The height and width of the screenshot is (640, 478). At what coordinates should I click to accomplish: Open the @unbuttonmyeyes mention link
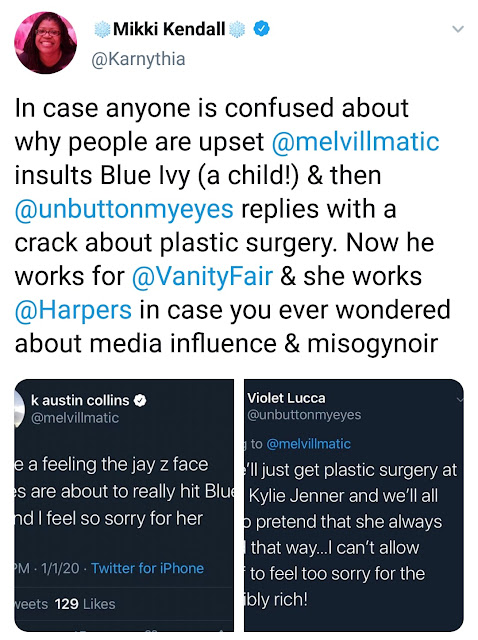point(124,209)
